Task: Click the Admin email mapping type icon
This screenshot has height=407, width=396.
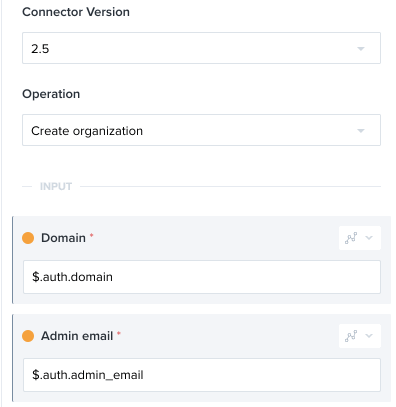Action: click(351, 336)
